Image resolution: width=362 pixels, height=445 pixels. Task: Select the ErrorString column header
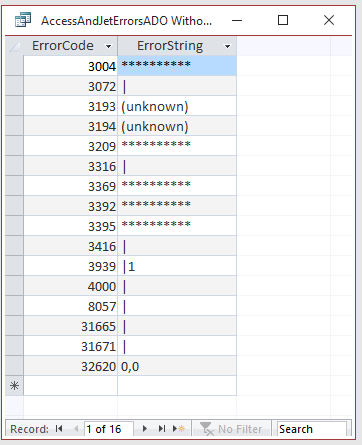(177, 46)
